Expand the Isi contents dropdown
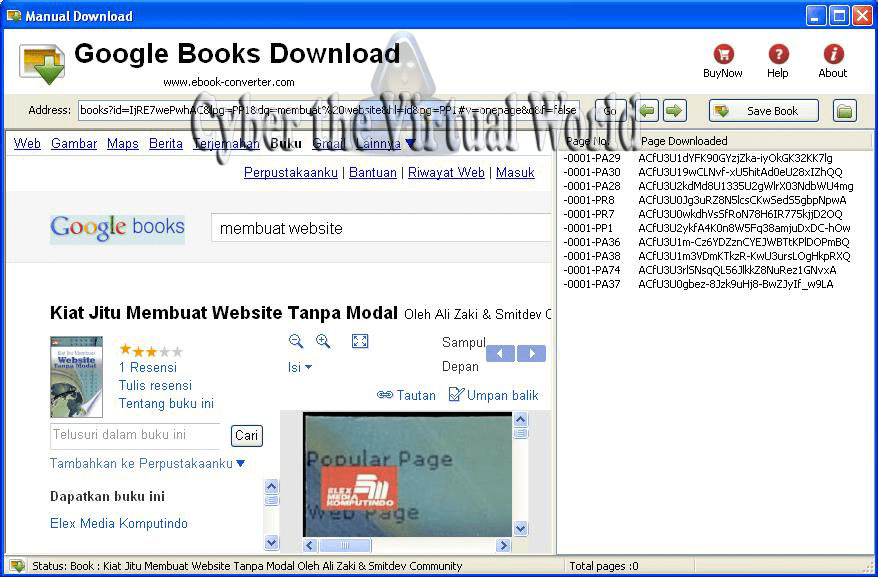This screenshot has width=878, height=577. [x=300, y=367]
